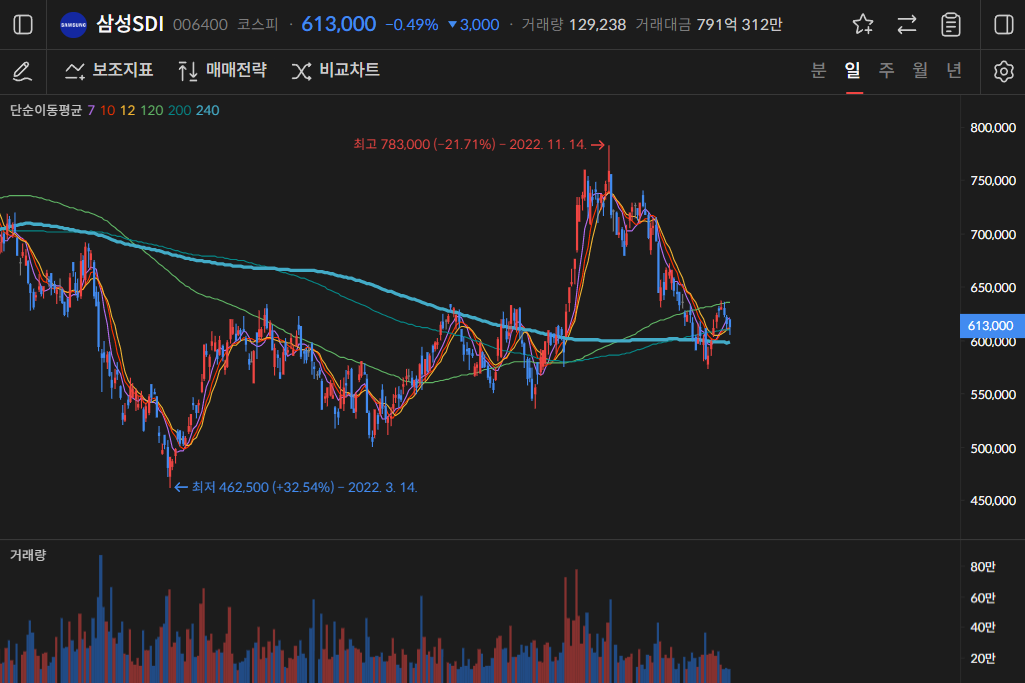Click the 최저 462,500 low annotation
Image resolution: width=1025 pixels, height=683 pixels.
click(x=296, y=488)
